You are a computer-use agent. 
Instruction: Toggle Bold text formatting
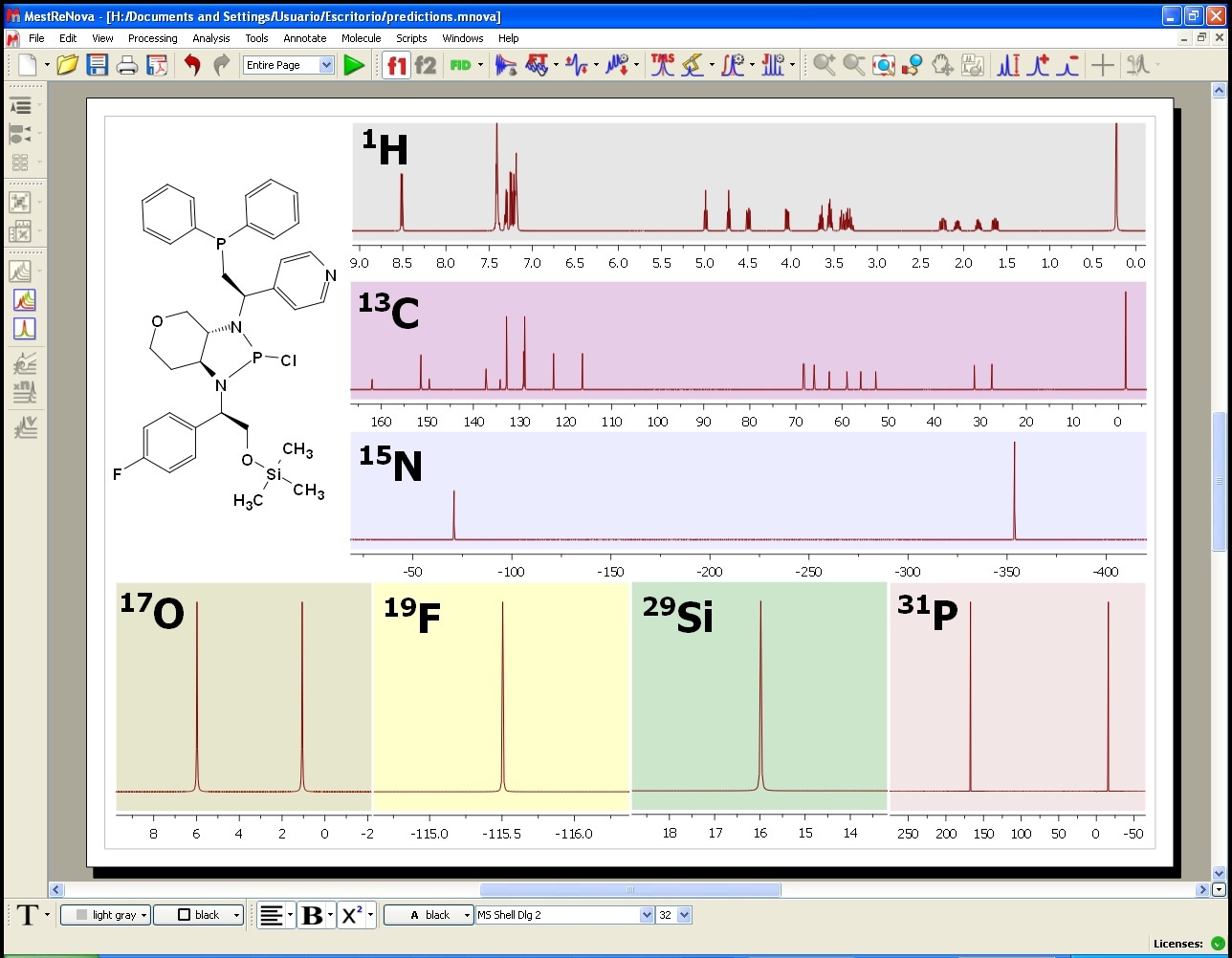(x=312, y=915)
